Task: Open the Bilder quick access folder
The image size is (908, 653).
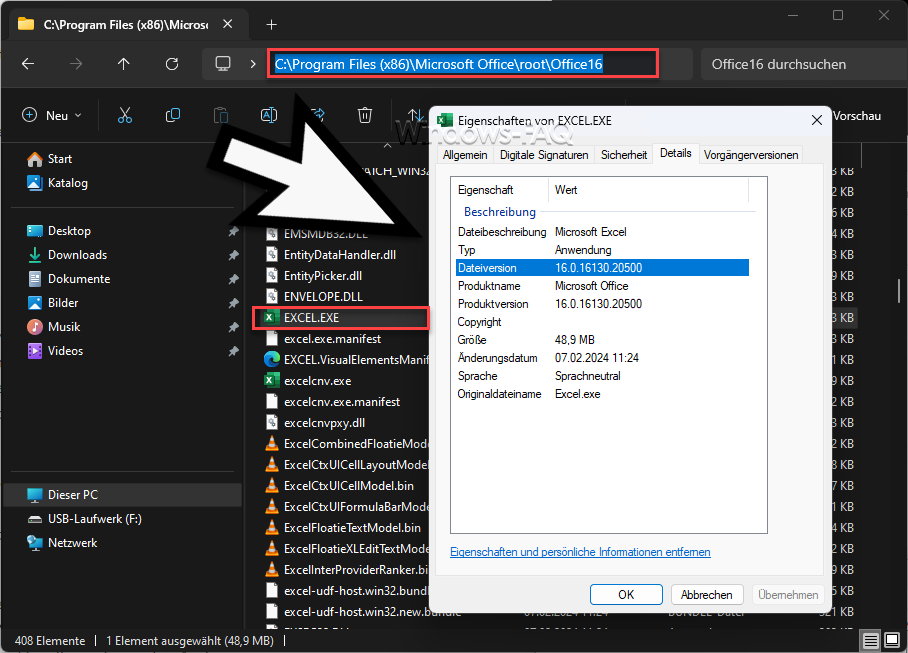Action: (x=53, y=303)
